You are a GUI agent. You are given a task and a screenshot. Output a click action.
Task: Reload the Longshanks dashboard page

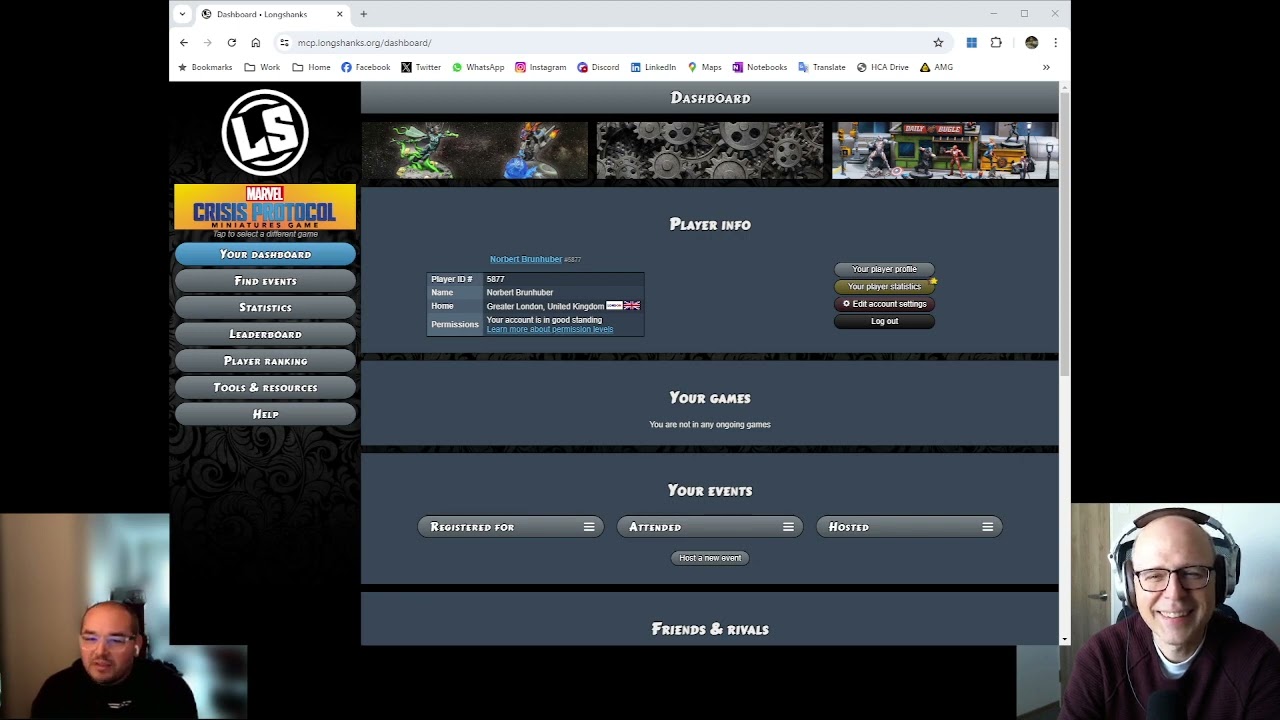pos(232,43)
